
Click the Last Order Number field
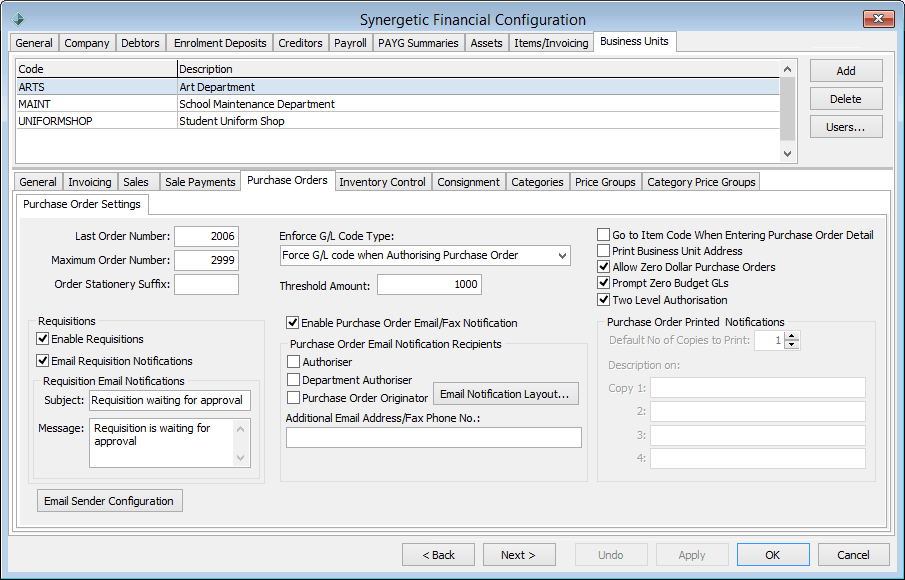pyautogui.click(x=207, y=236)
